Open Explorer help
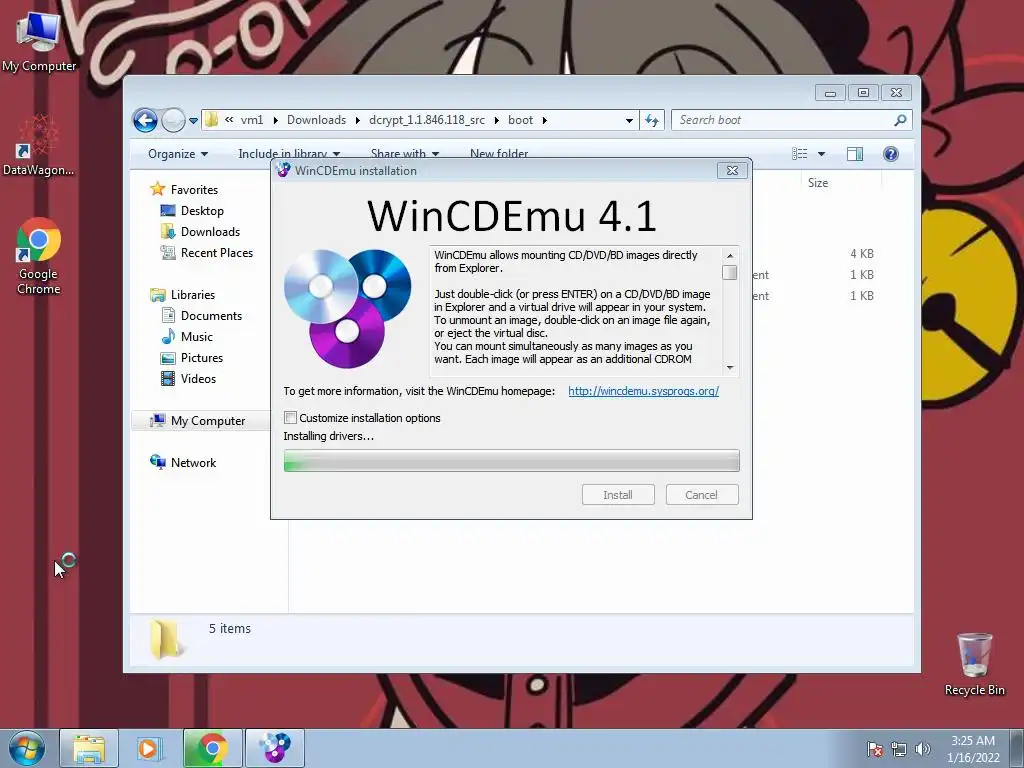Image resolution: width=1024 pixels, height=768 pixels. click(891, 154)
